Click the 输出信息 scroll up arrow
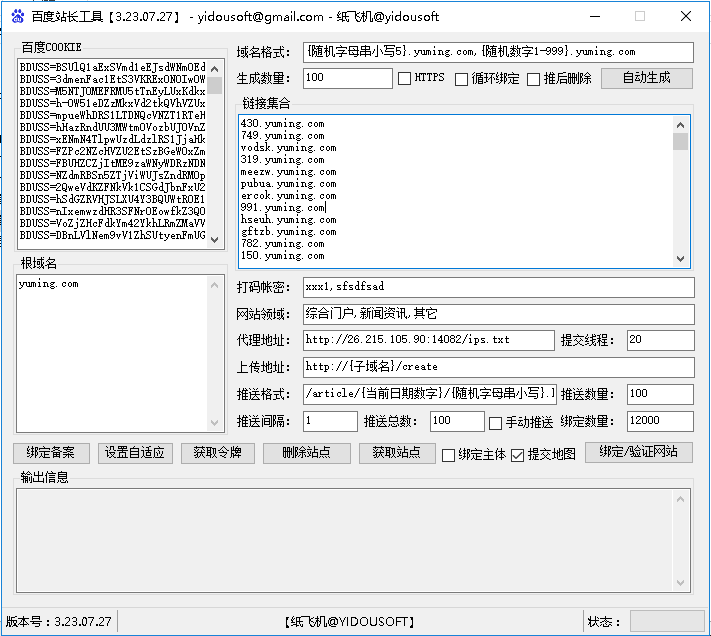This screenshot has height=636, width=711. (x=680, y=499)
